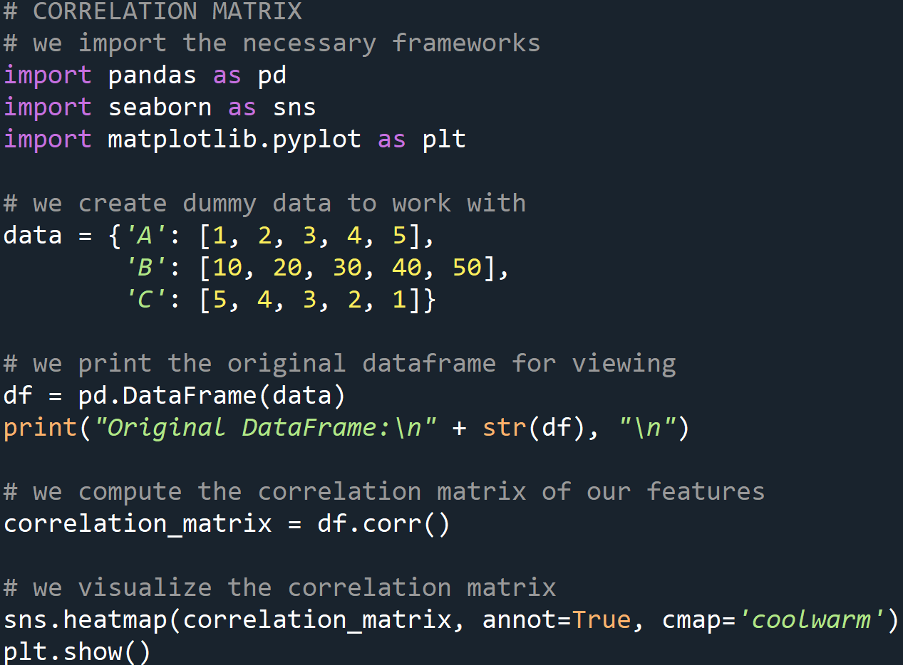Click the "True" value of annot

coord(602,620)
